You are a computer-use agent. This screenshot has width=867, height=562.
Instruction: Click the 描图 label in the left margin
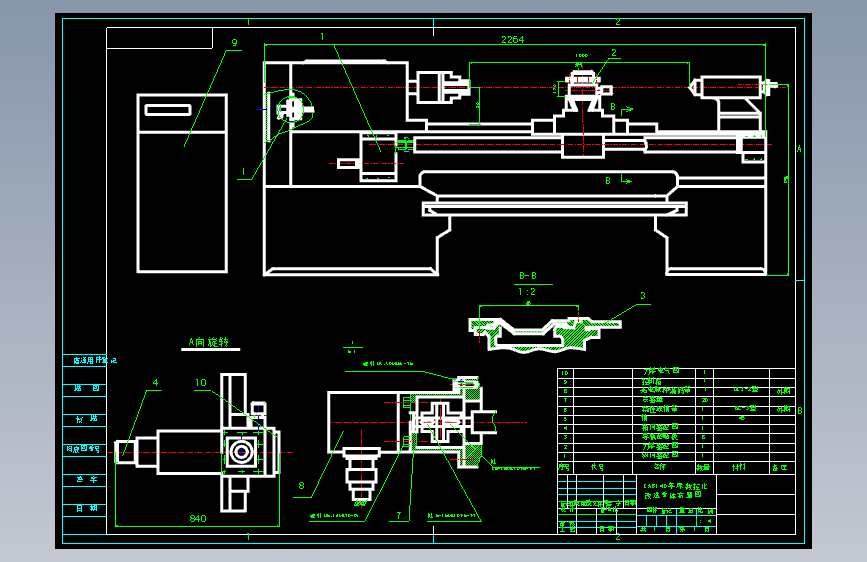86,388
